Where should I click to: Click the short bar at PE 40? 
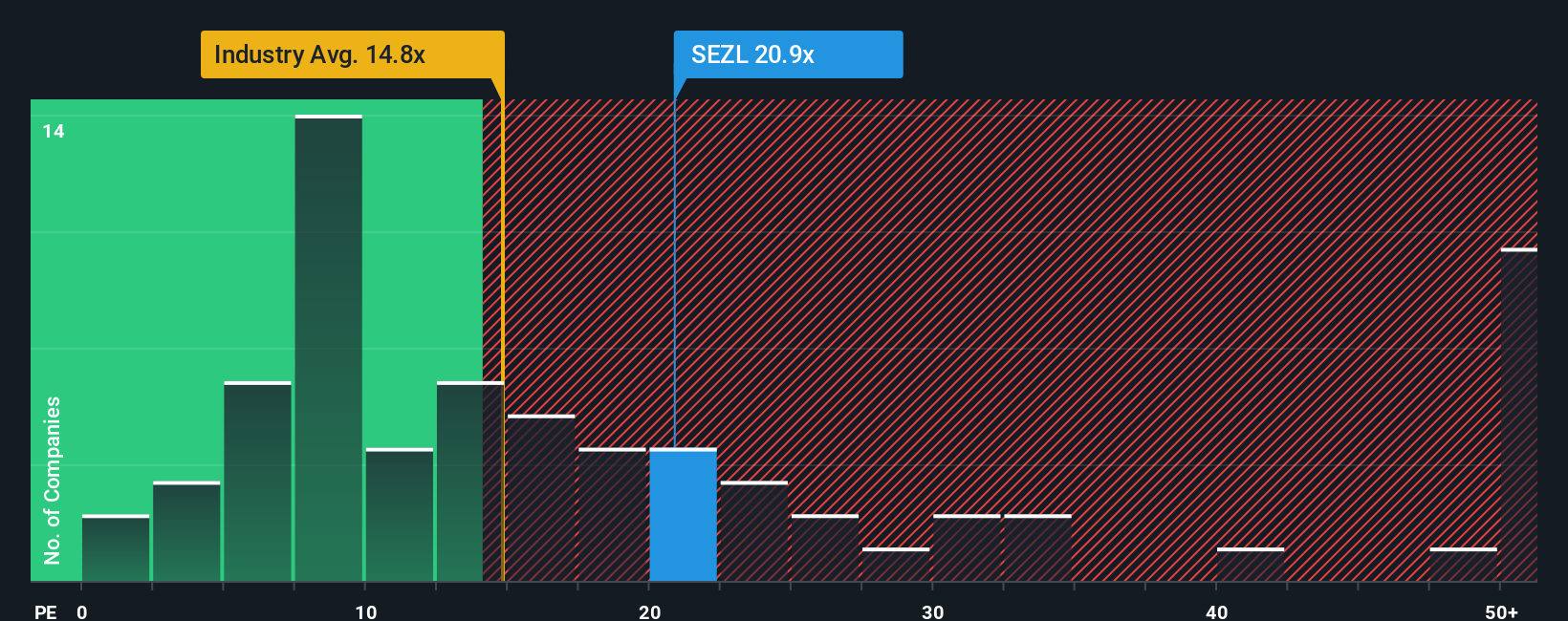pyautogui.click(x=1250, y=565)
